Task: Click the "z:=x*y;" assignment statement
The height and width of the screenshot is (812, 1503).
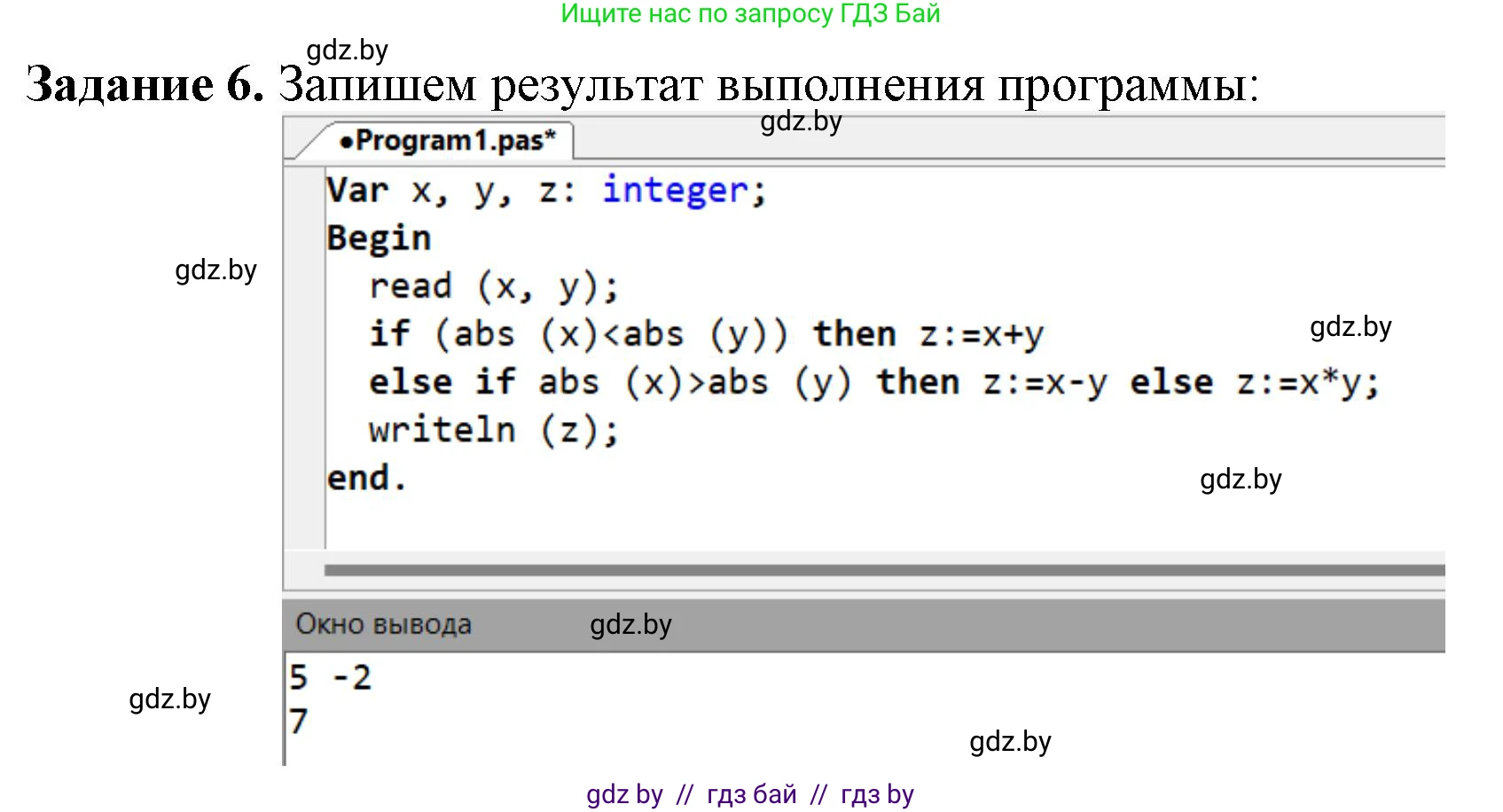Action: click(1307, 382)
